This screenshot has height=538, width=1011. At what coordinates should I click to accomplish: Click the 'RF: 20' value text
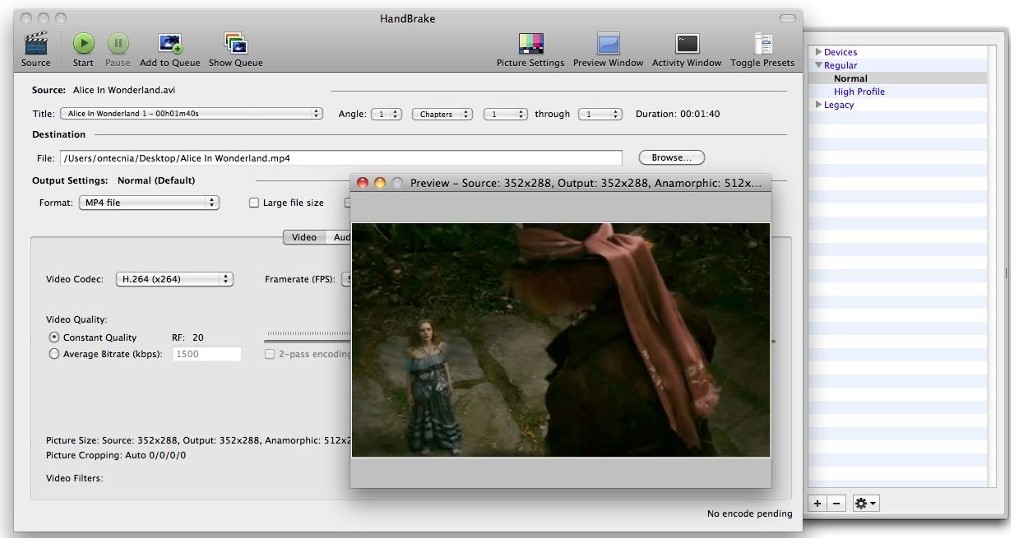pyautogui.click(x=188, y=337)
